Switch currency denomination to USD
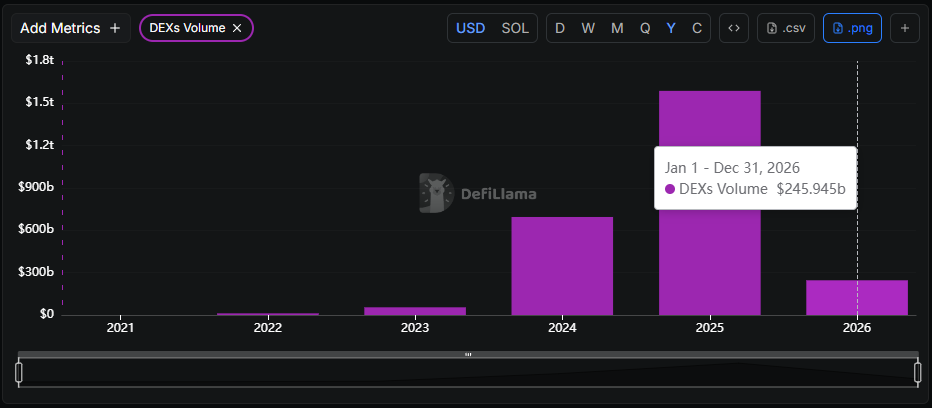 (x=471, y=28)
